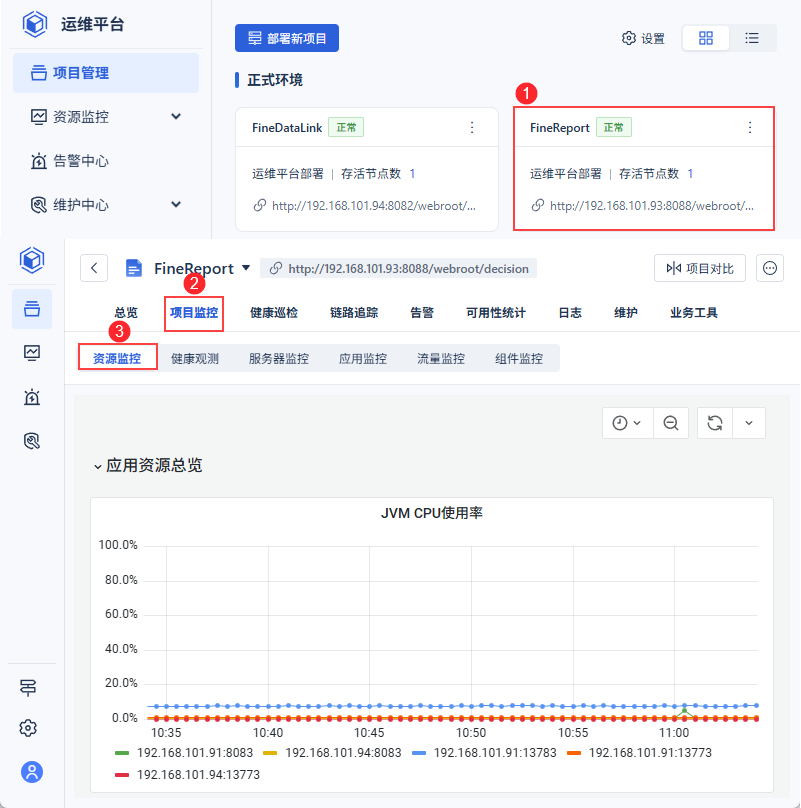Select the 健康观测 sub-tab
The width and height of the screenshot is (801, 808).
coord(195,359)
